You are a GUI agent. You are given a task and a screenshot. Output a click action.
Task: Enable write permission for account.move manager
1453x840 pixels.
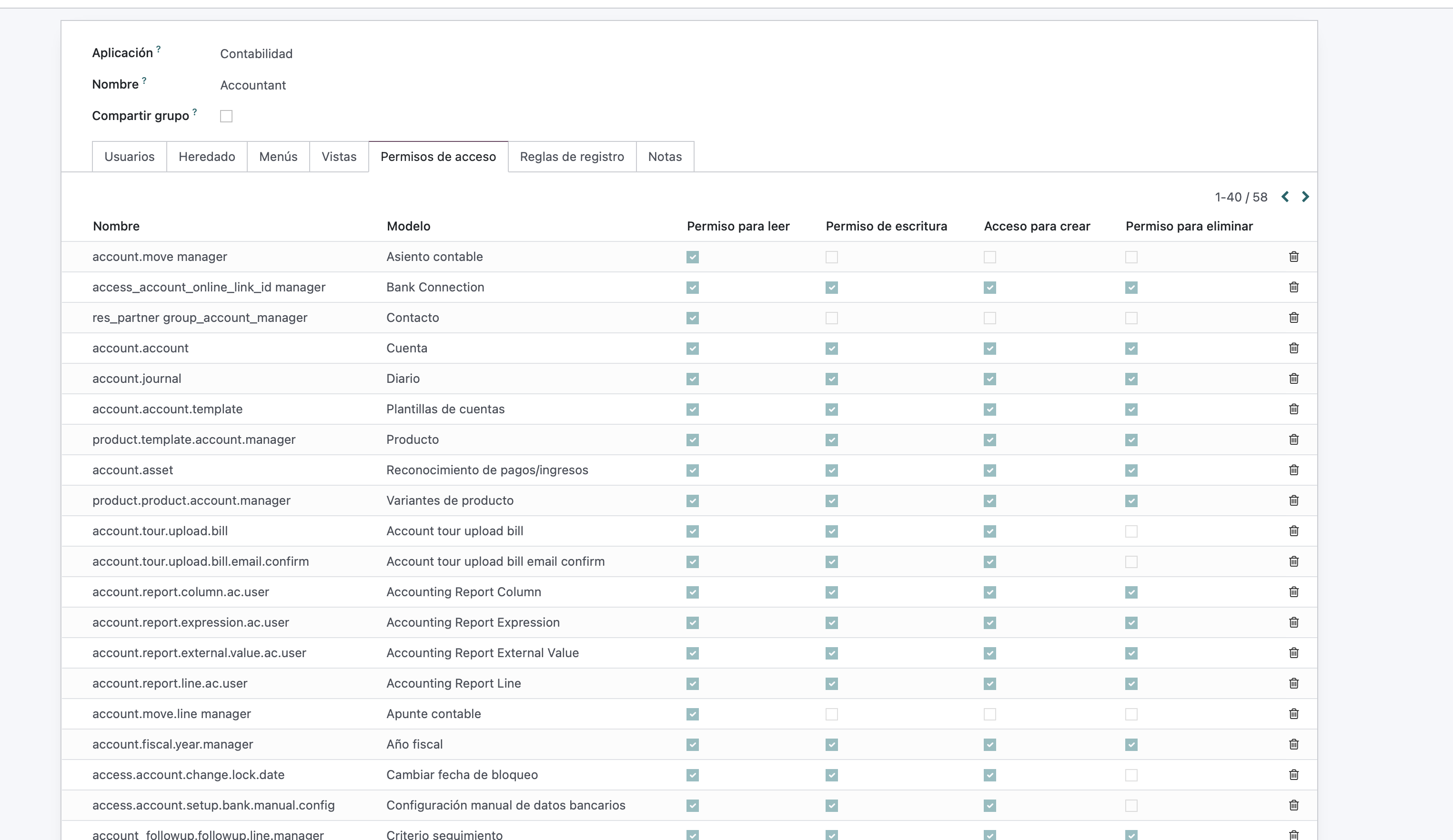831,257
